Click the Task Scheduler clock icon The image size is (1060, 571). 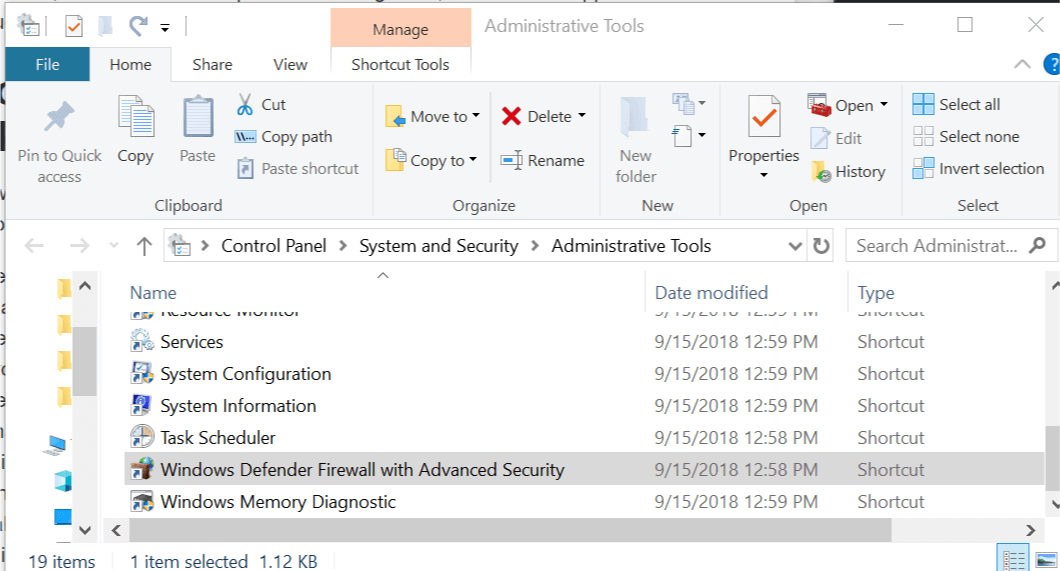[142, 437]
